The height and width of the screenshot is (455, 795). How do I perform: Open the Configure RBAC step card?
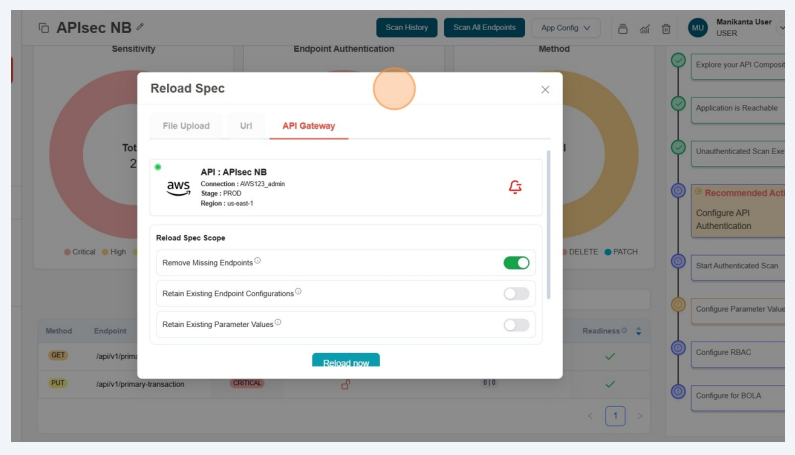pyautogui.click(x=738, y=354)
